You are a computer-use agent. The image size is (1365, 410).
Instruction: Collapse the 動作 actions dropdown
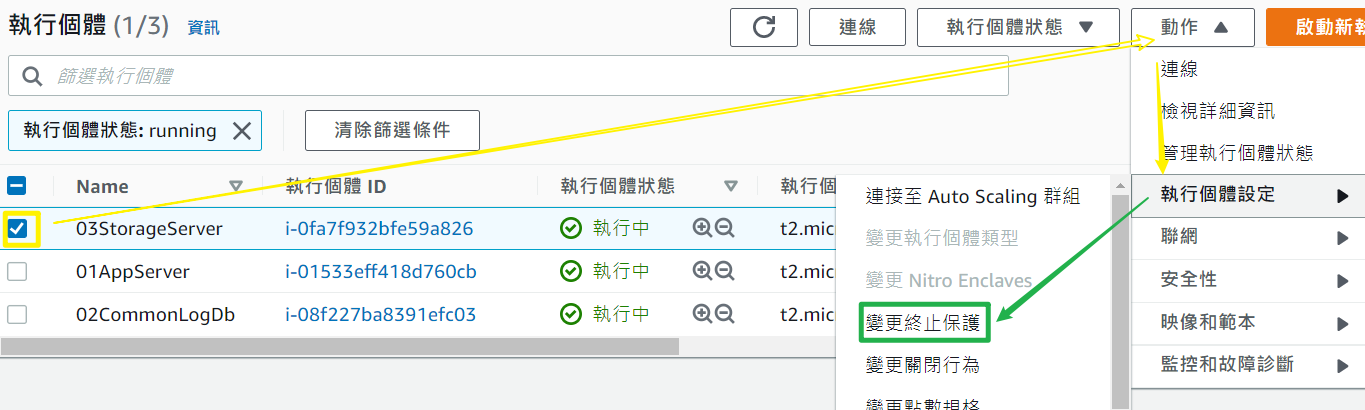[1193, 27]
